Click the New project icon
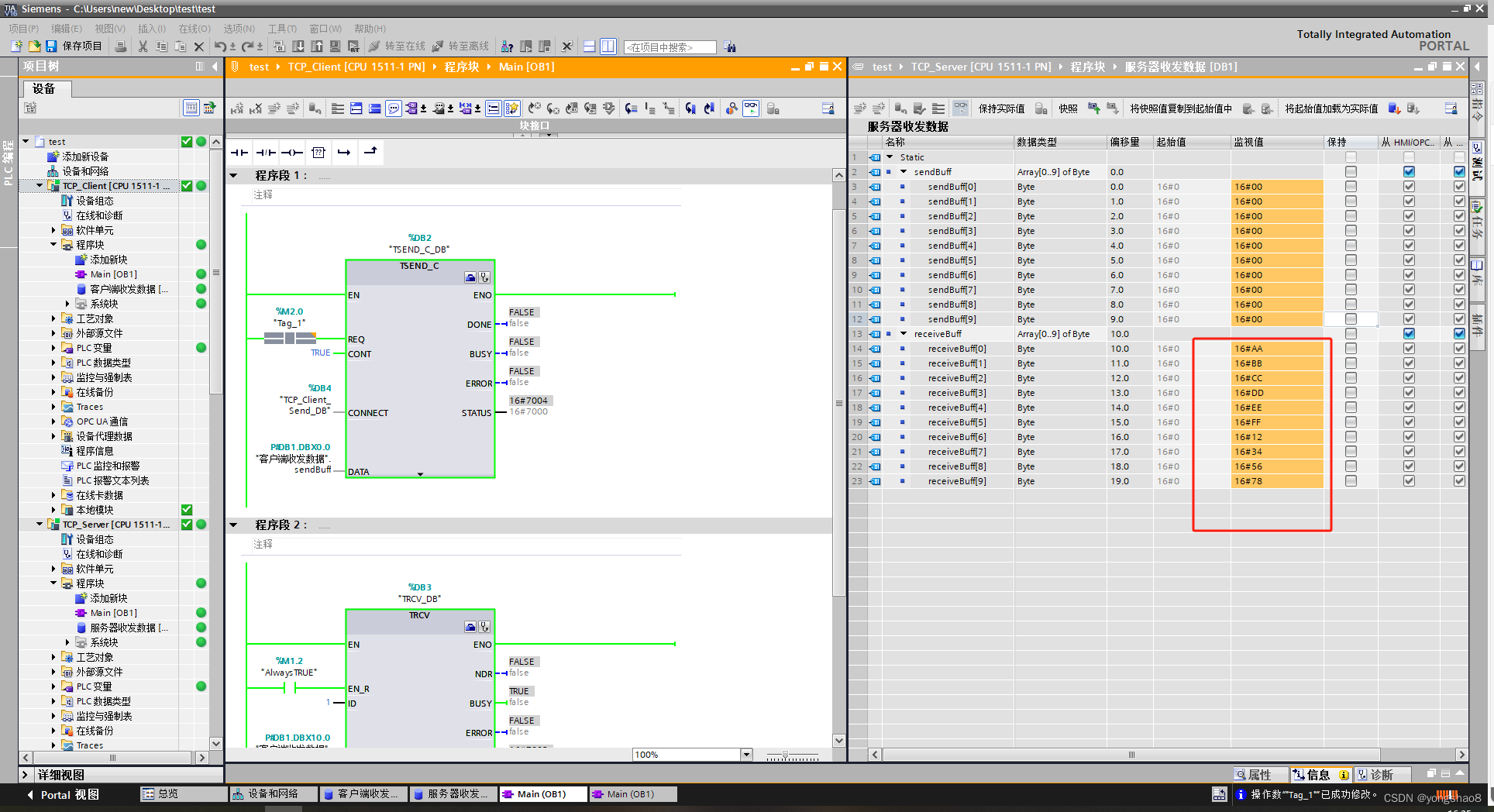 15,46
